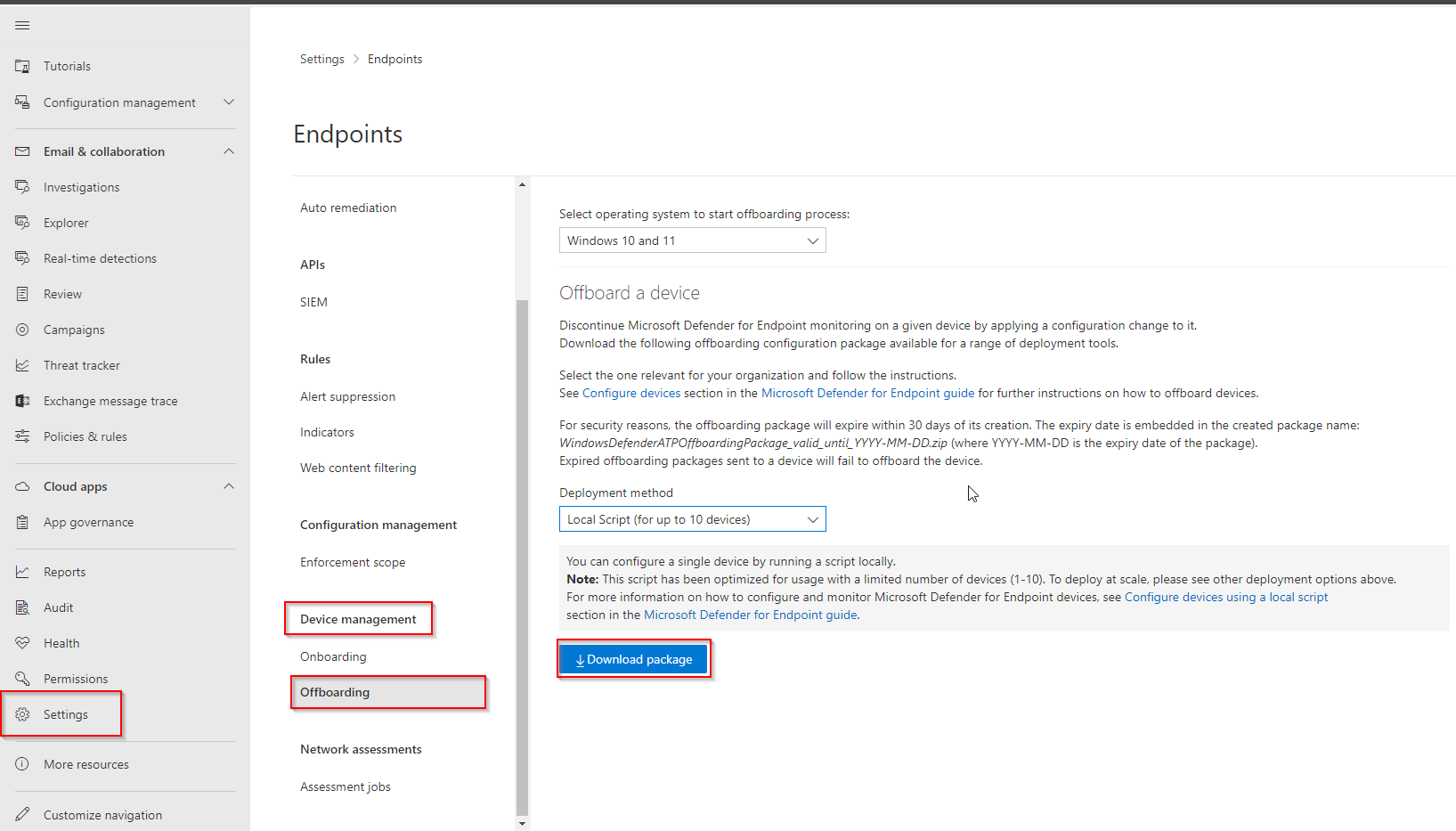1456x831 pixels.
Task: Click the Explorer icon in sidebar
Action: pos(22,223)
